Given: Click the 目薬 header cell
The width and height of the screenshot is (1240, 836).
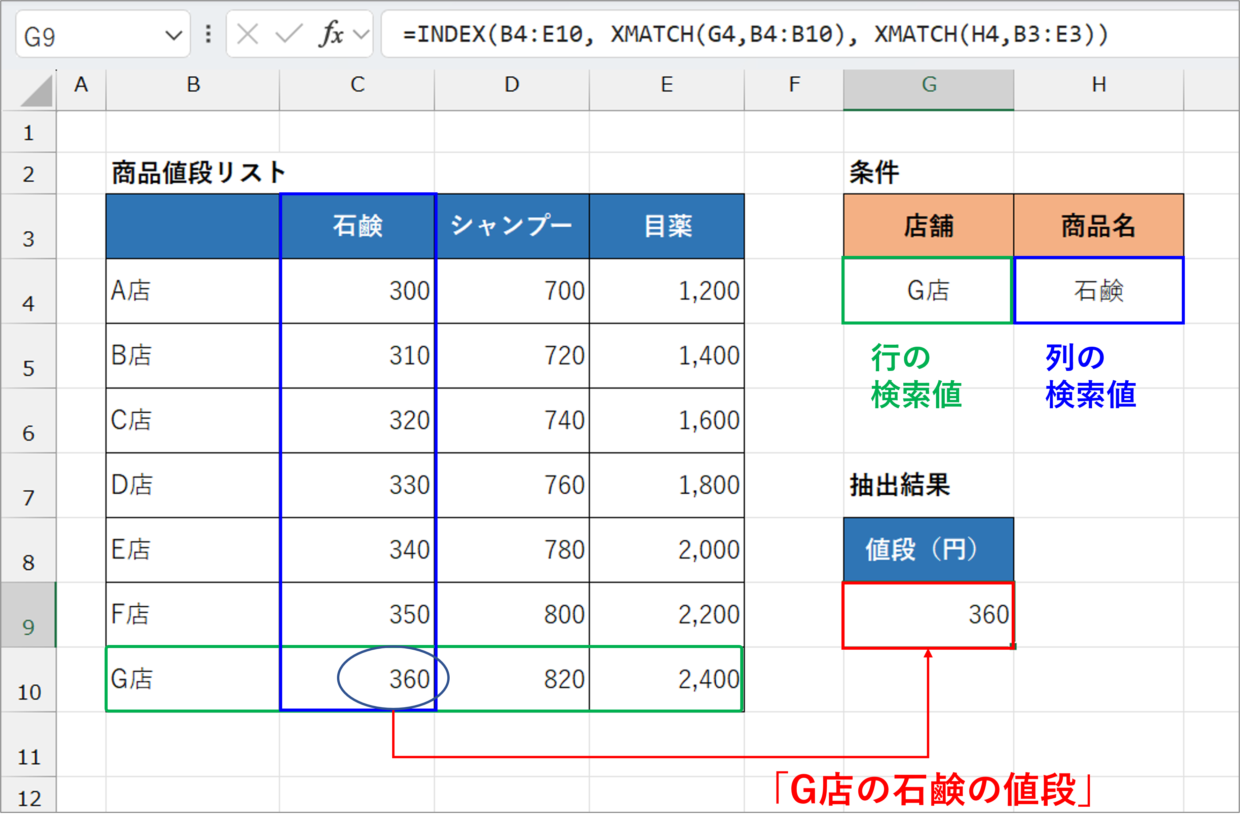Looking at the screenshot, I should pos(666,226).
